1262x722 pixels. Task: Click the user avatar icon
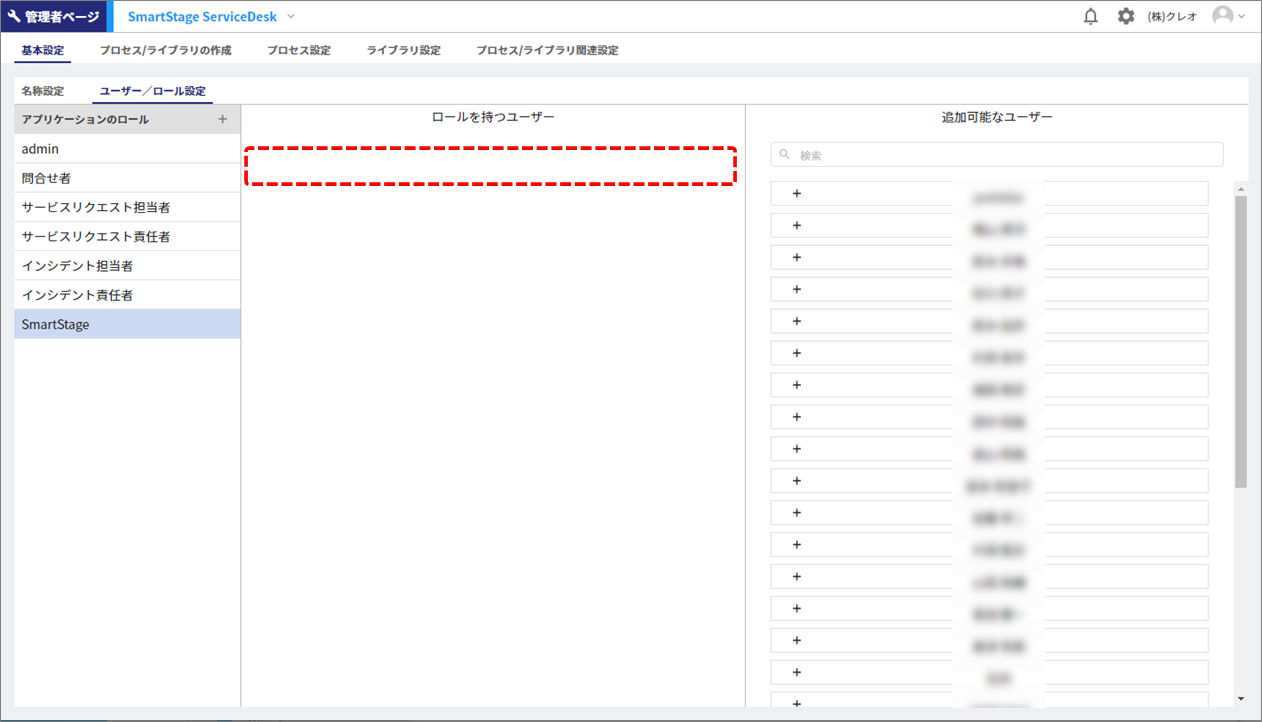tap(1222, 16)
